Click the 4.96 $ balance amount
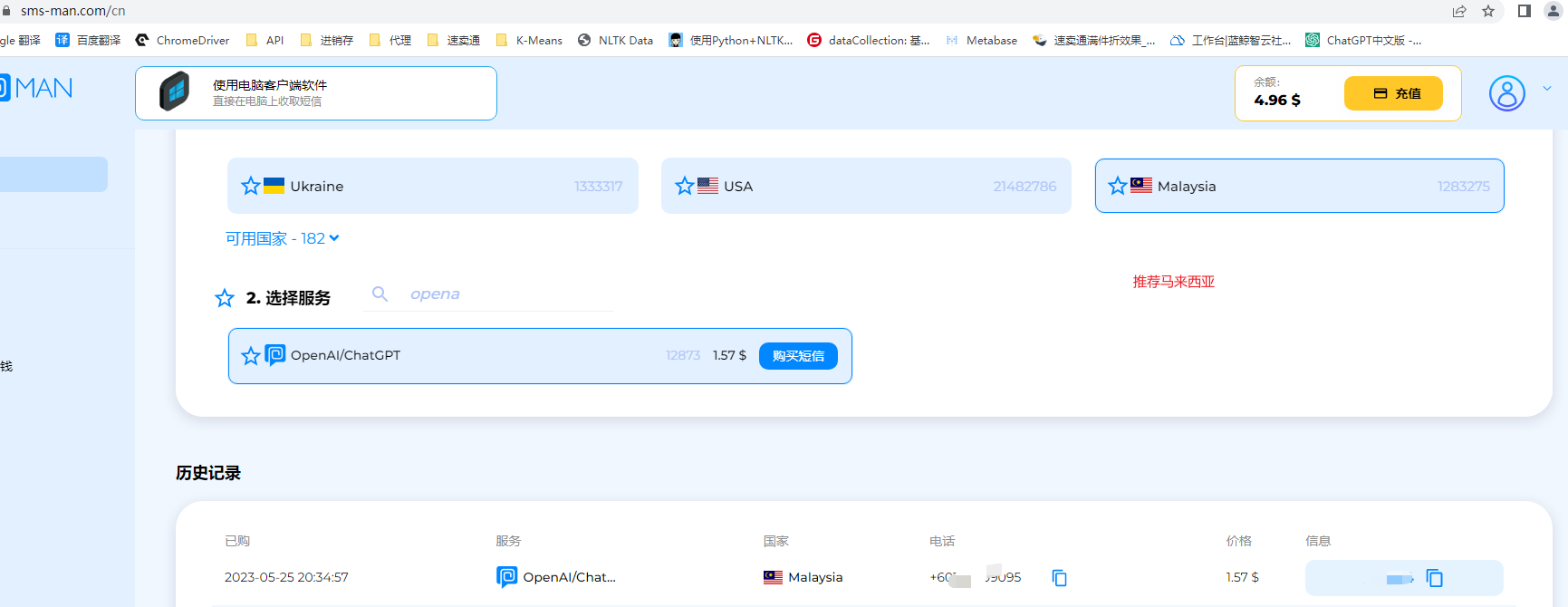The width and height of the screenshot is (1568, 607). (1277, 100)
